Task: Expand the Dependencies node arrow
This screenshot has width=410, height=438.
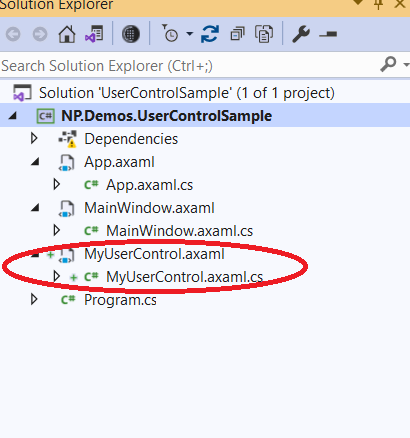Action: pyautogui.click(x=34, y=138)
